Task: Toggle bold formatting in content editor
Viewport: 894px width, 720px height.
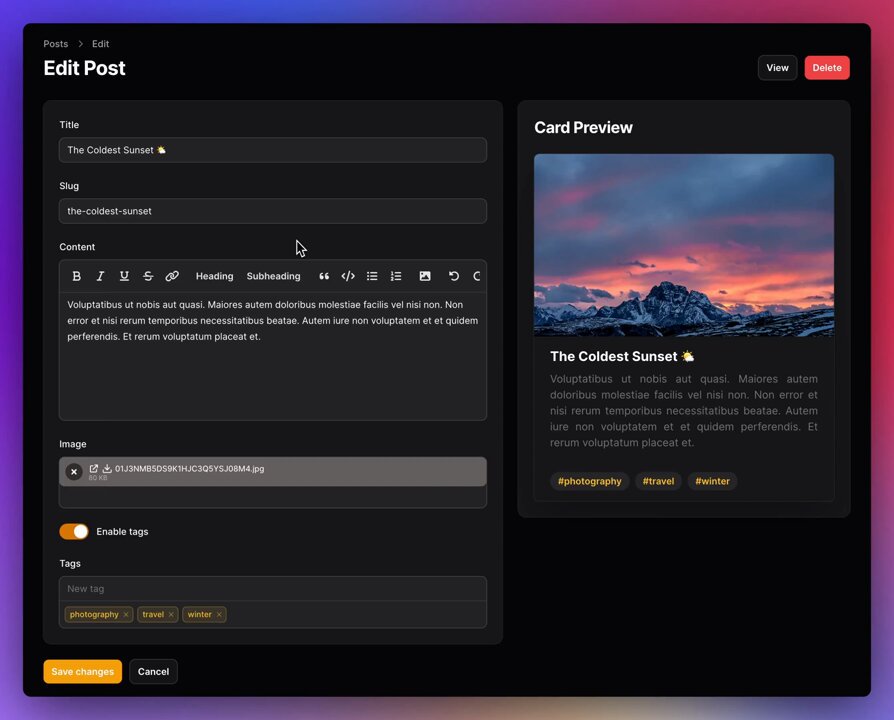Action: pos(76,276)
